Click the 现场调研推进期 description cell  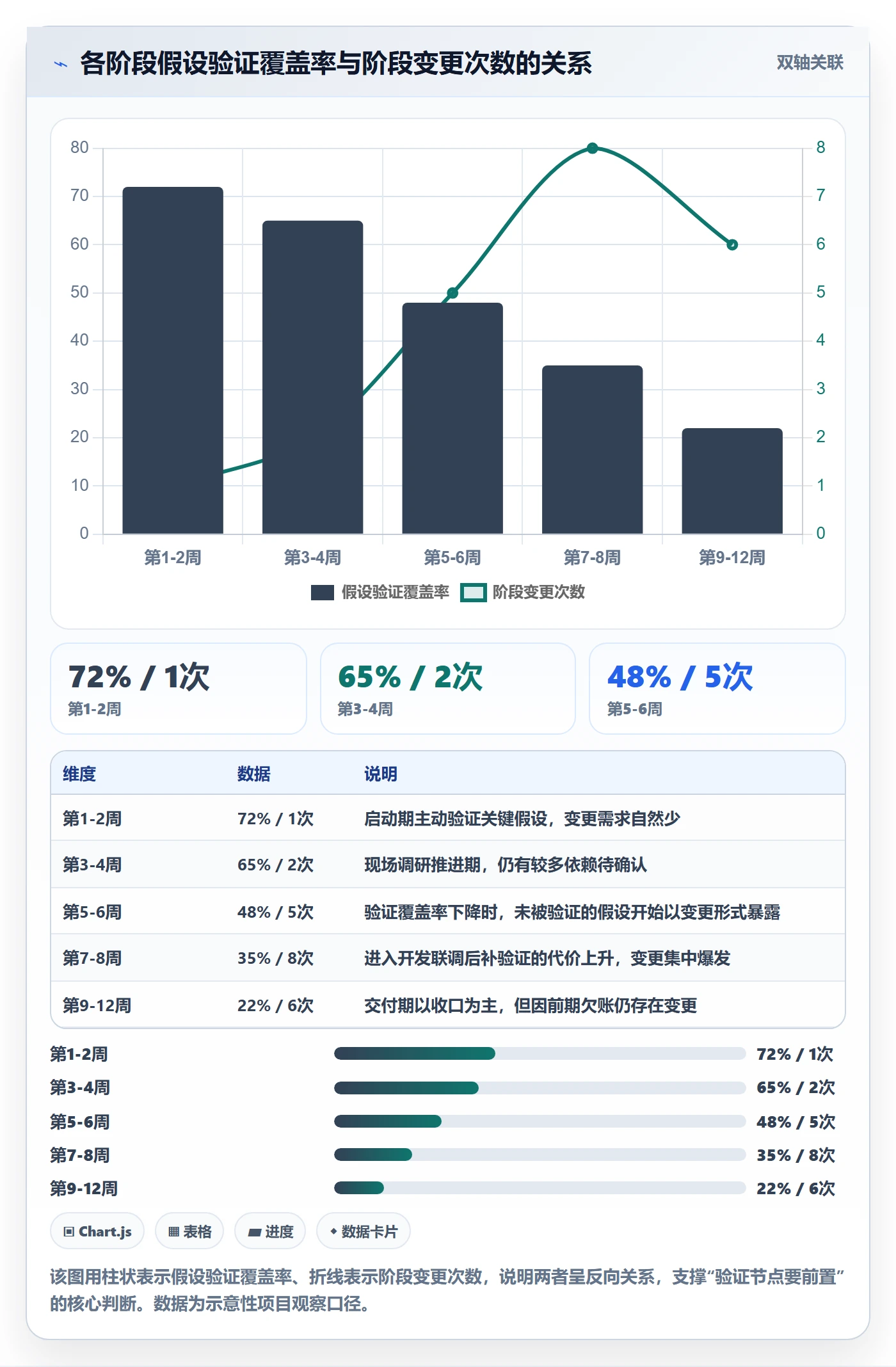pos(506,865)
